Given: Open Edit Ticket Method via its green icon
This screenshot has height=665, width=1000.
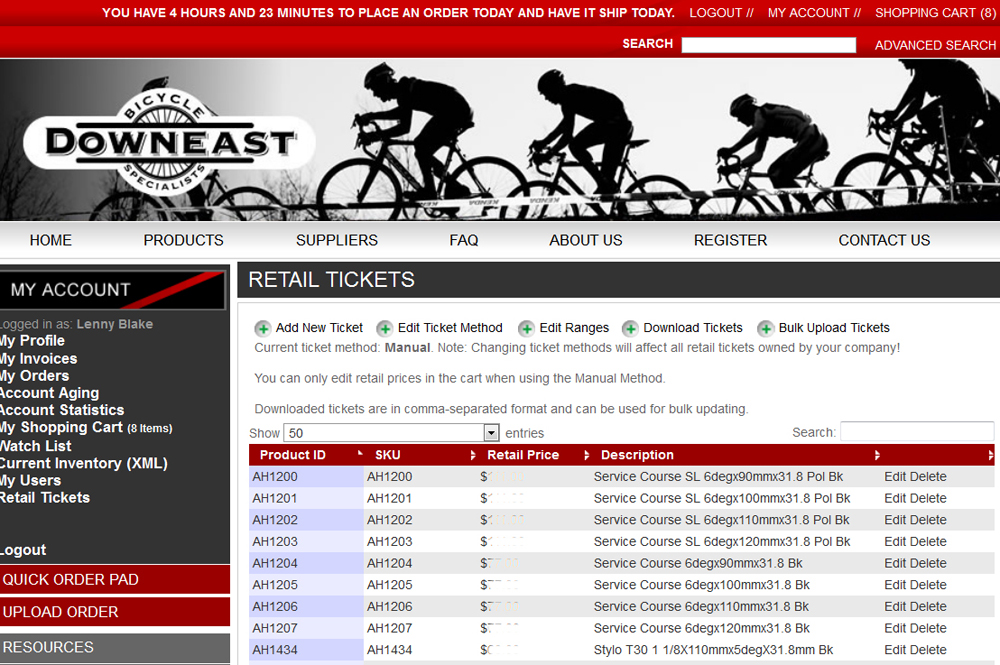Looking at the screenshot, I should click(385, 328).
